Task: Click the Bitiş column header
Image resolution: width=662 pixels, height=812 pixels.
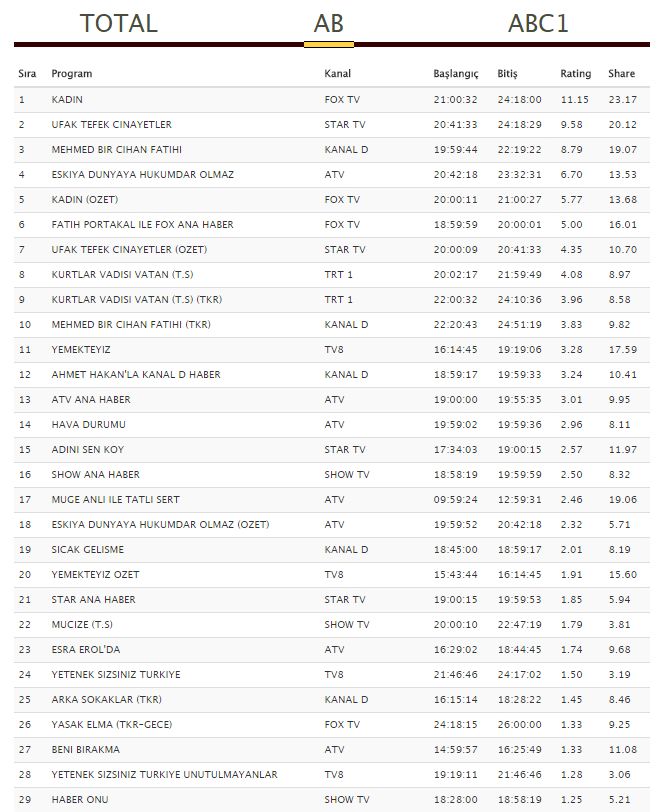Action: [x=507, y=74]
